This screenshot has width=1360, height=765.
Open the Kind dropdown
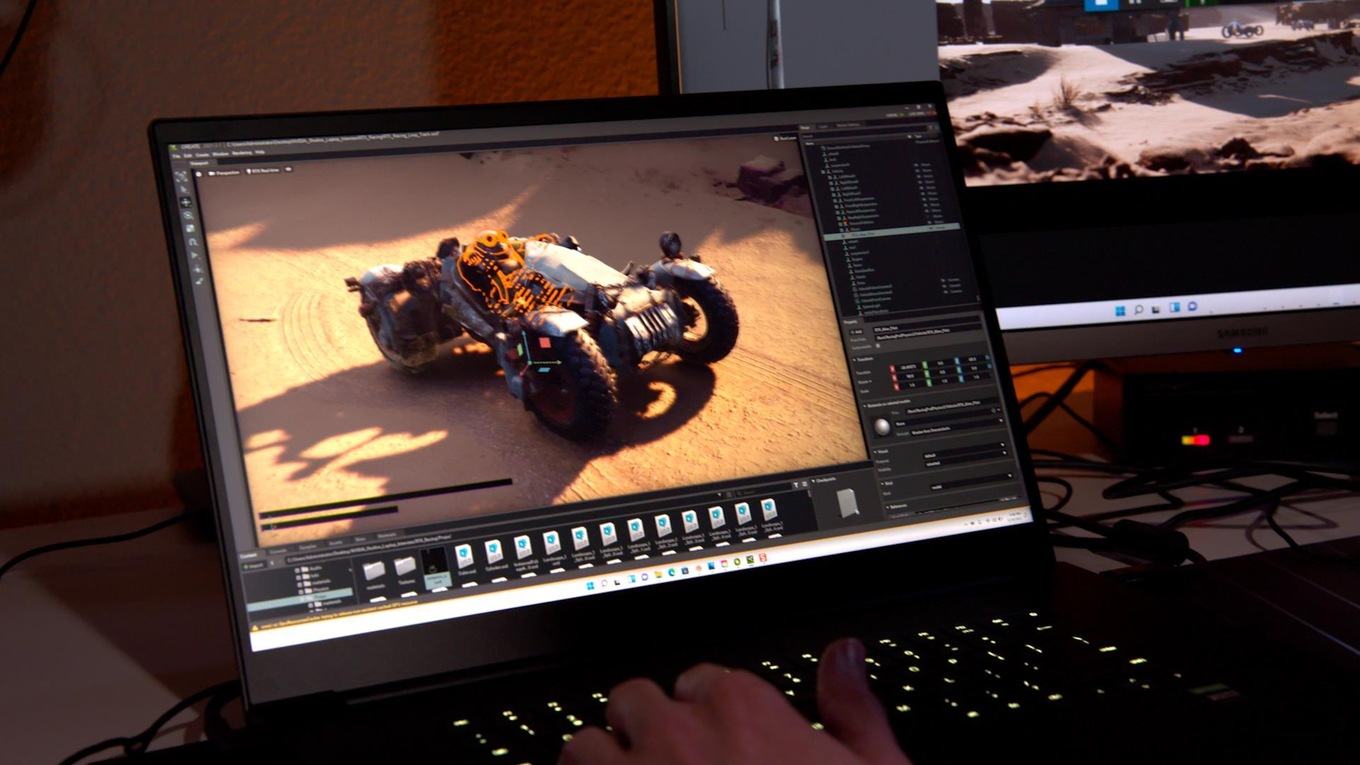(x=971, y=482)
